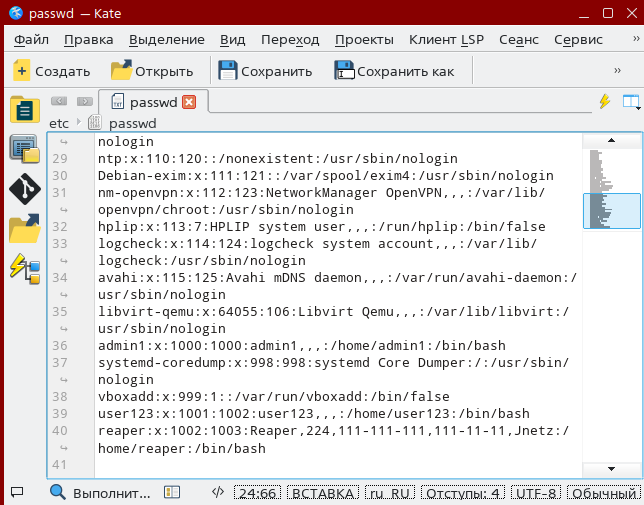644x505 pixels.
Task: Click the Выполнит... search button
Action: click(100, 492)
